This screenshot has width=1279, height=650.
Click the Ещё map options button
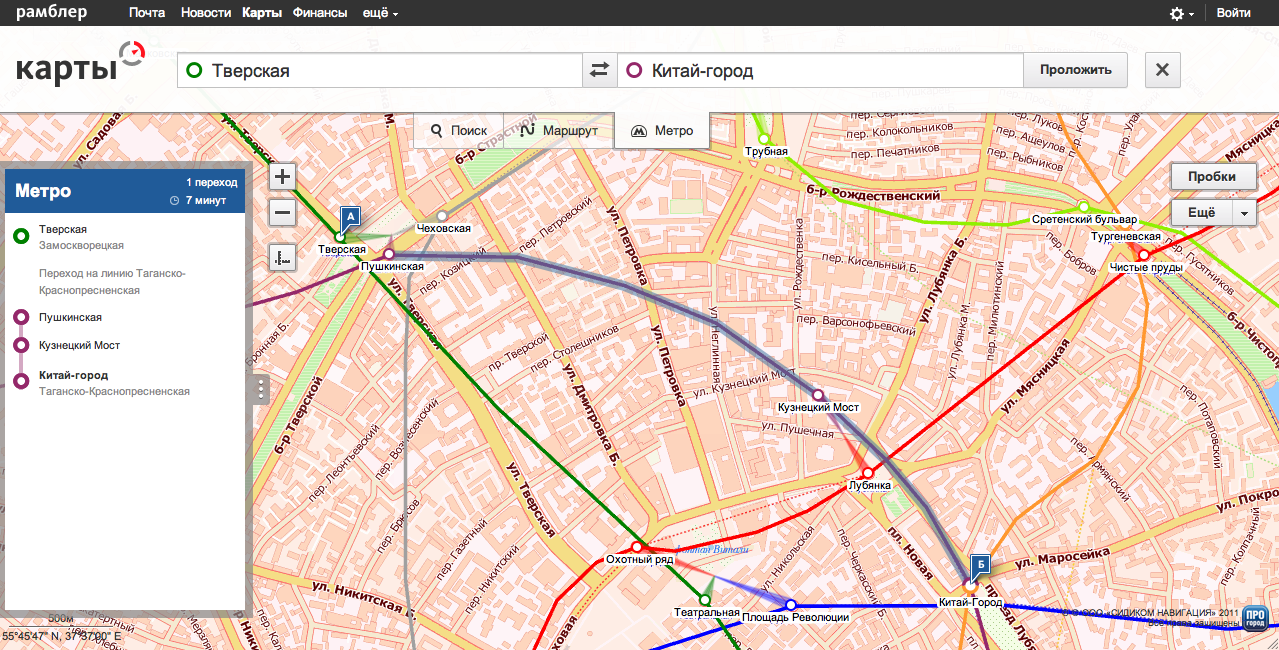tap(1201, 212)
